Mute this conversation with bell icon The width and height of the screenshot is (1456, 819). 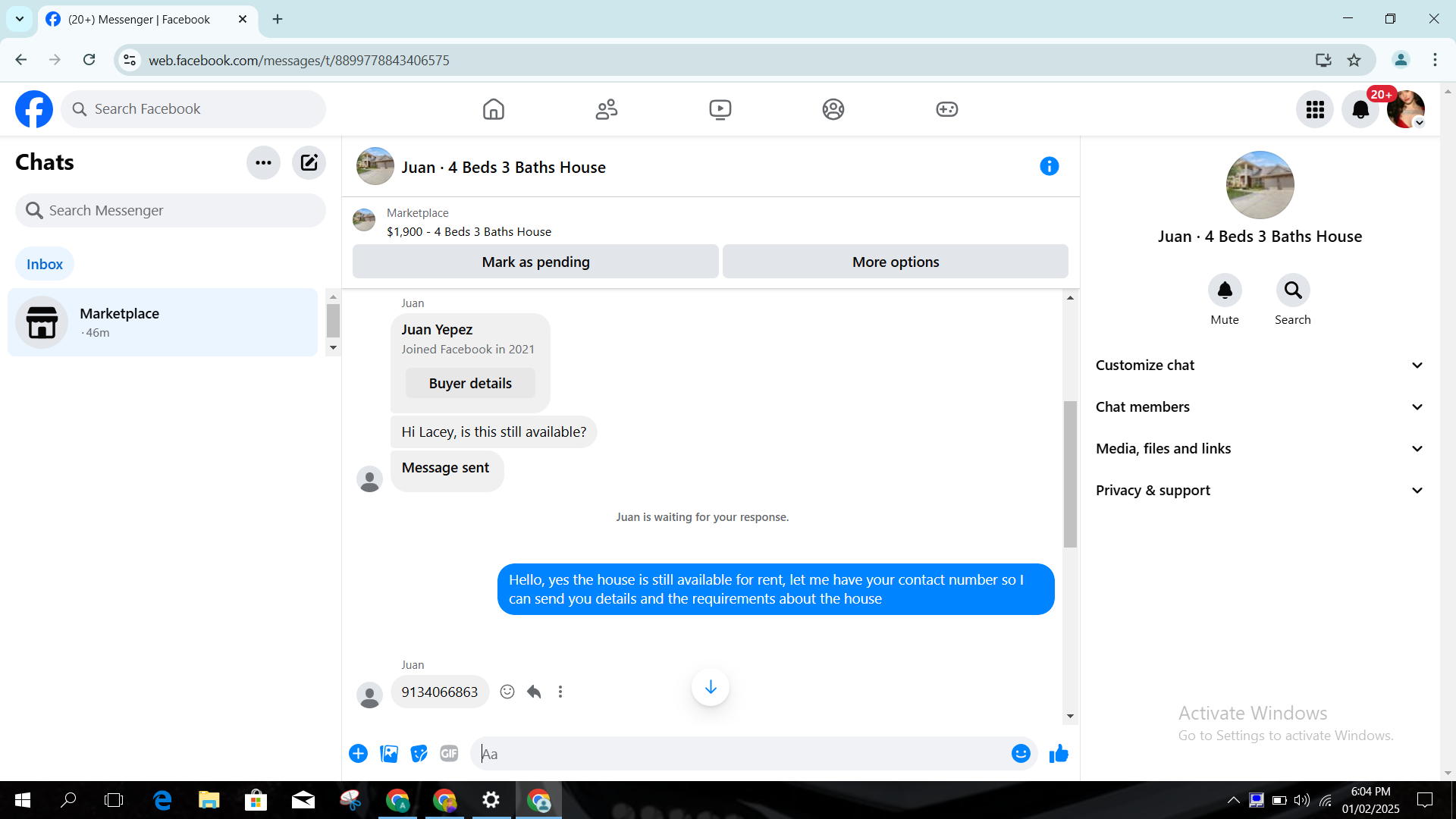(1224, 290)
